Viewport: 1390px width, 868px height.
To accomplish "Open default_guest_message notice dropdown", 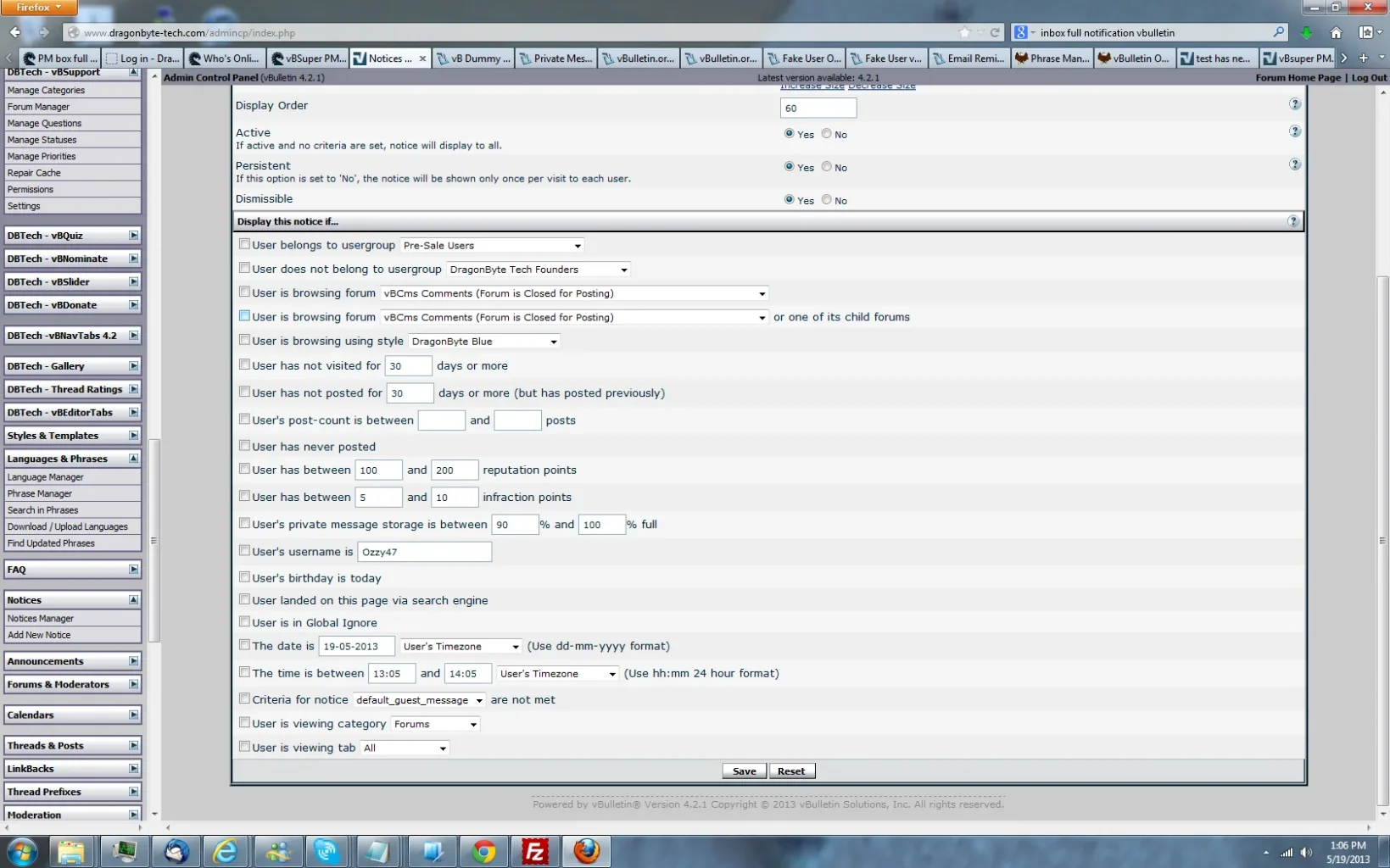I will pyautogui.click(x=419, y=700).
